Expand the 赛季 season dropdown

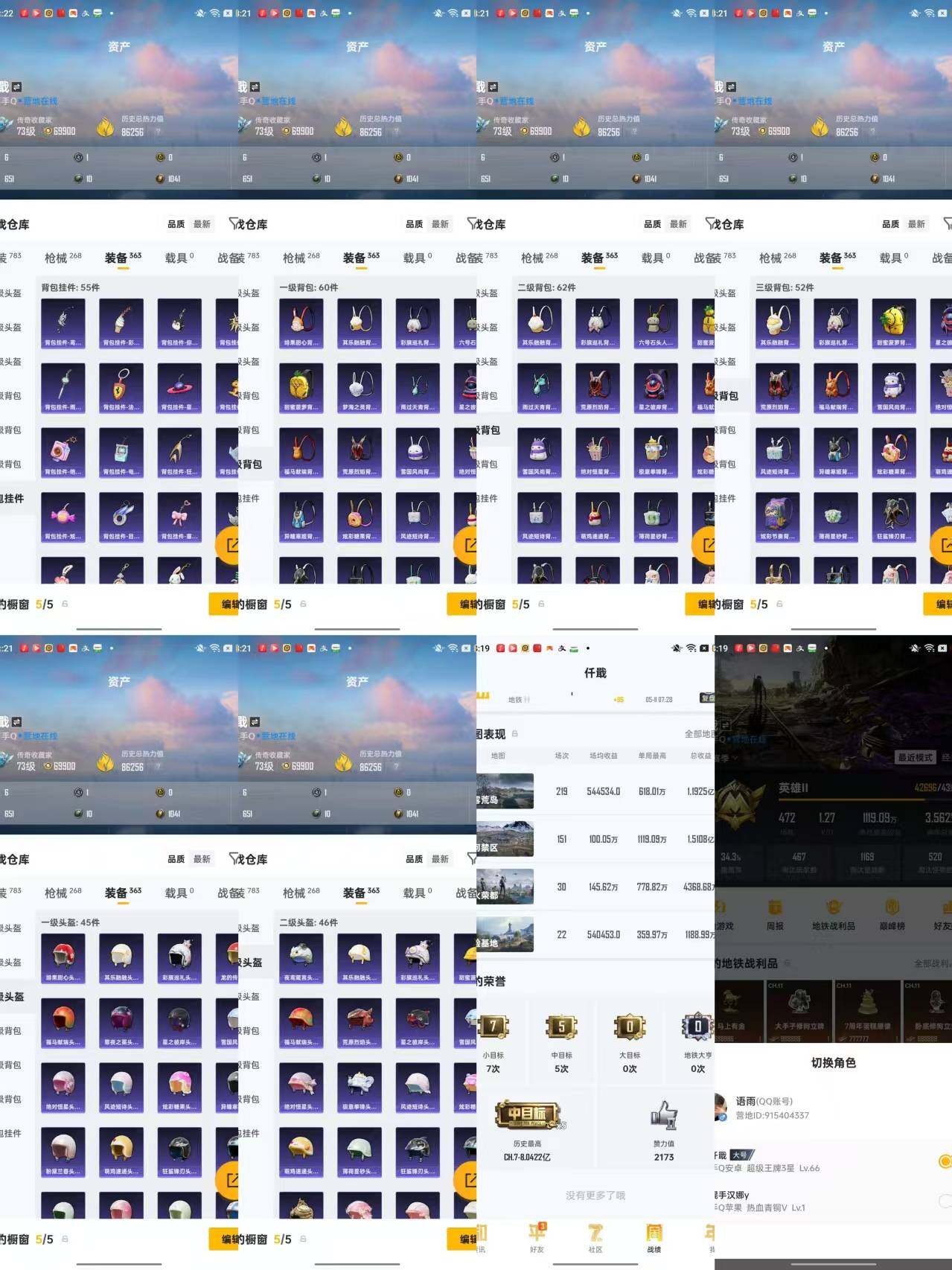(725, 758)
